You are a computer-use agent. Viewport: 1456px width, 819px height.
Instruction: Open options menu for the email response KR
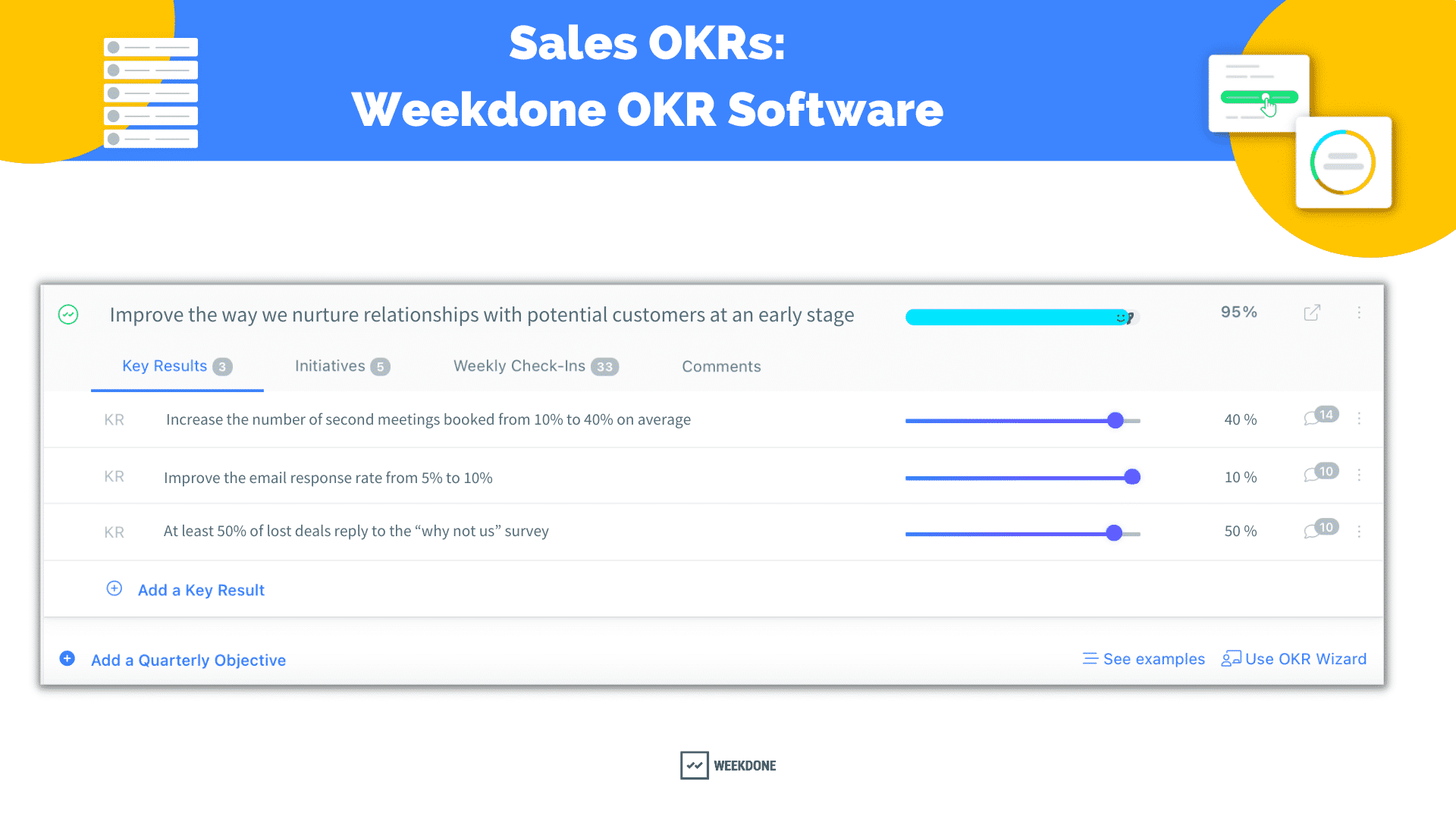[1360, 475]
